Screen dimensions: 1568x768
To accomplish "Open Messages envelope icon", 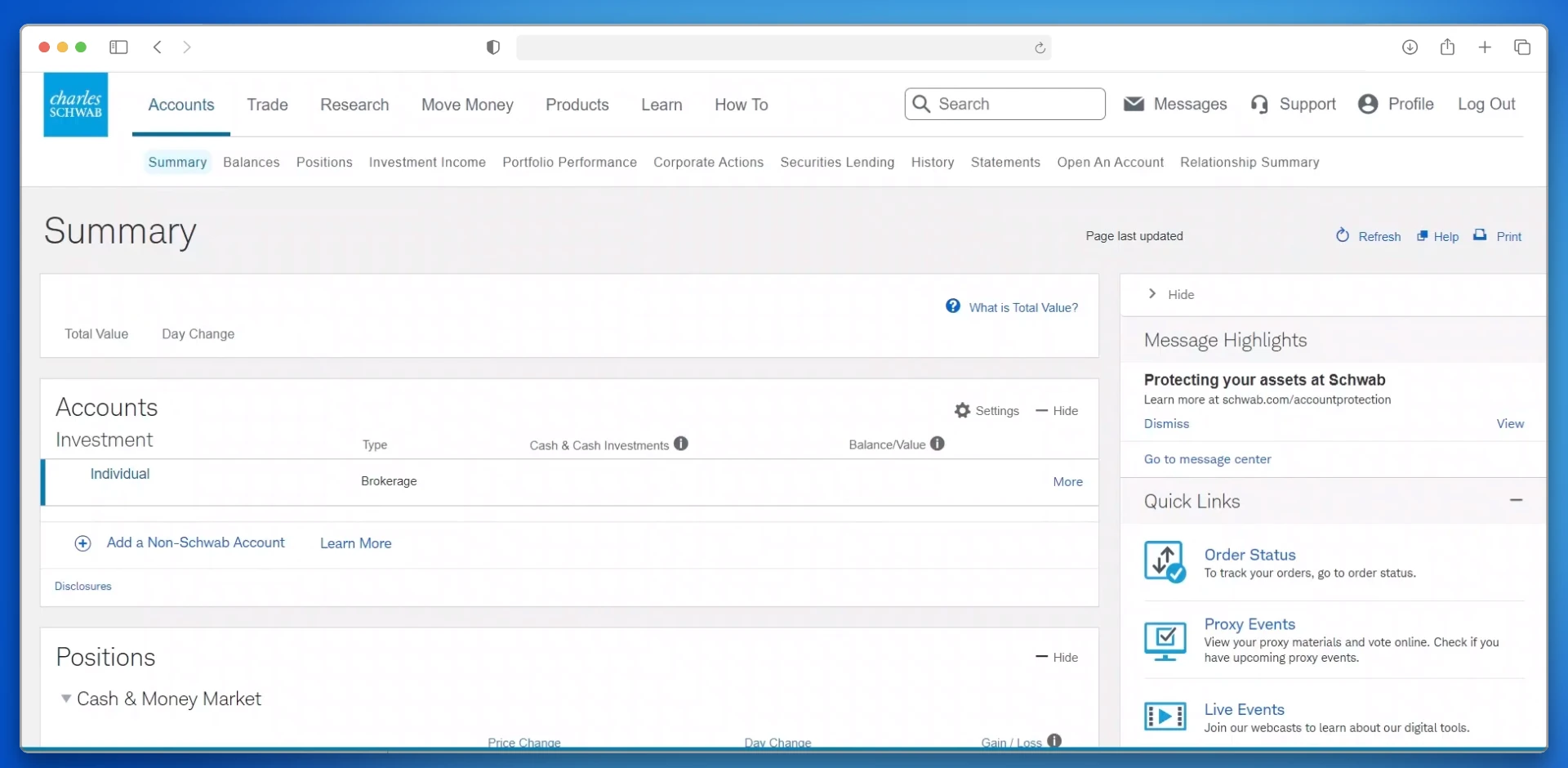I will 1134,104.
